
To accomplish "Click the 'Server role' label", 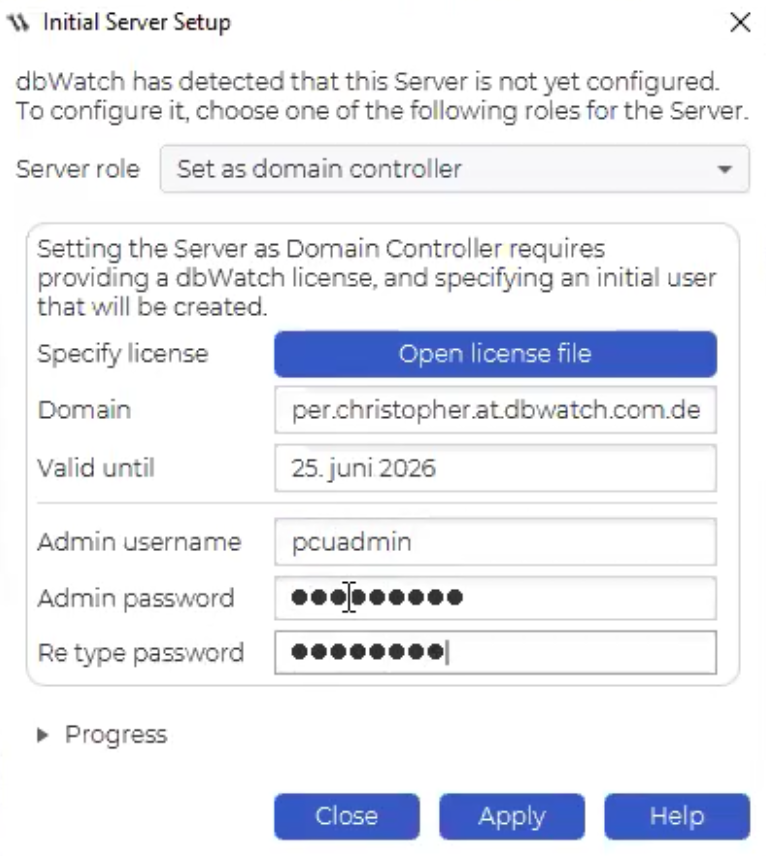I will [x=78, y=169].
